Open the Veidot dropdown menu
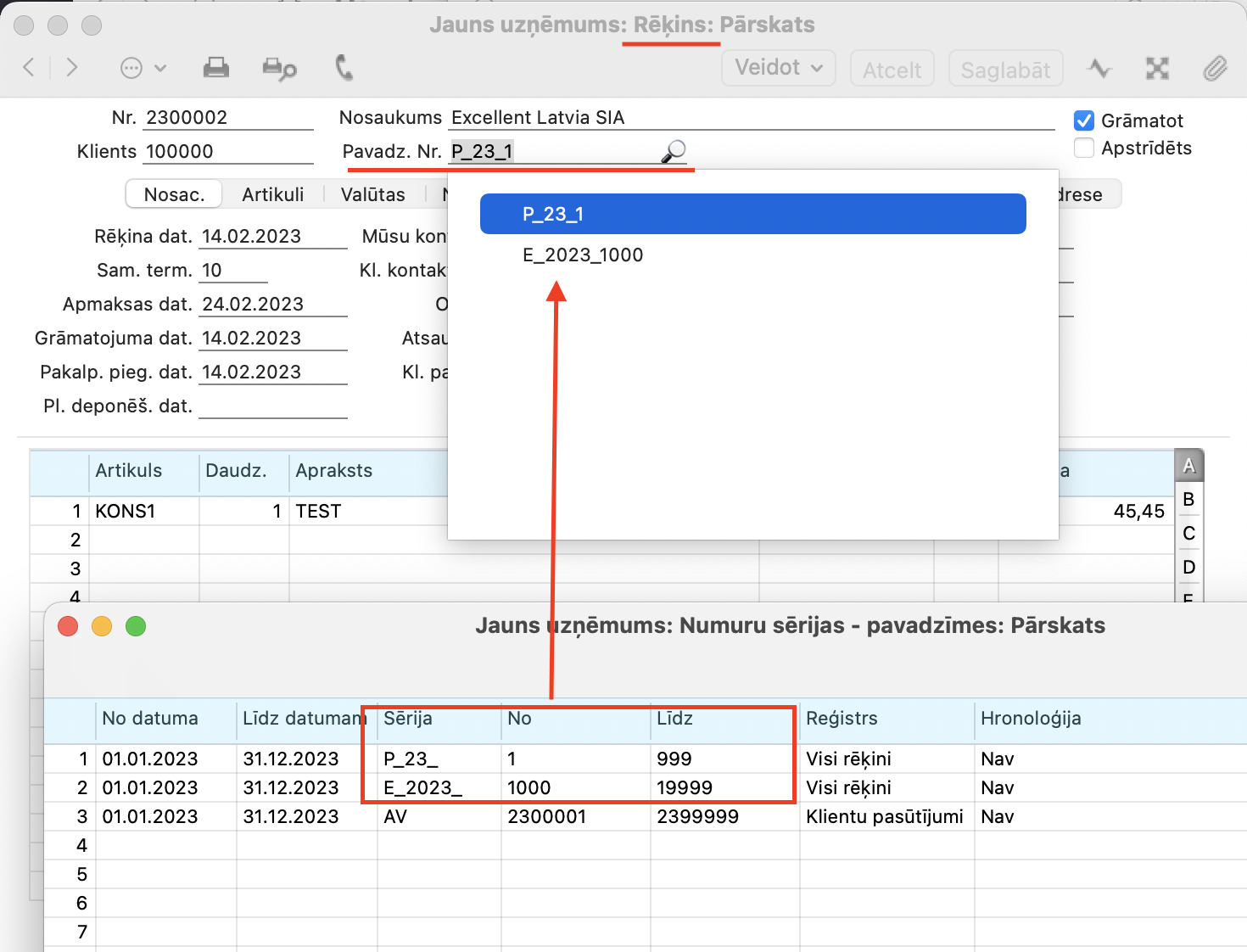1247x952 pixels. [x=778, y=68]
